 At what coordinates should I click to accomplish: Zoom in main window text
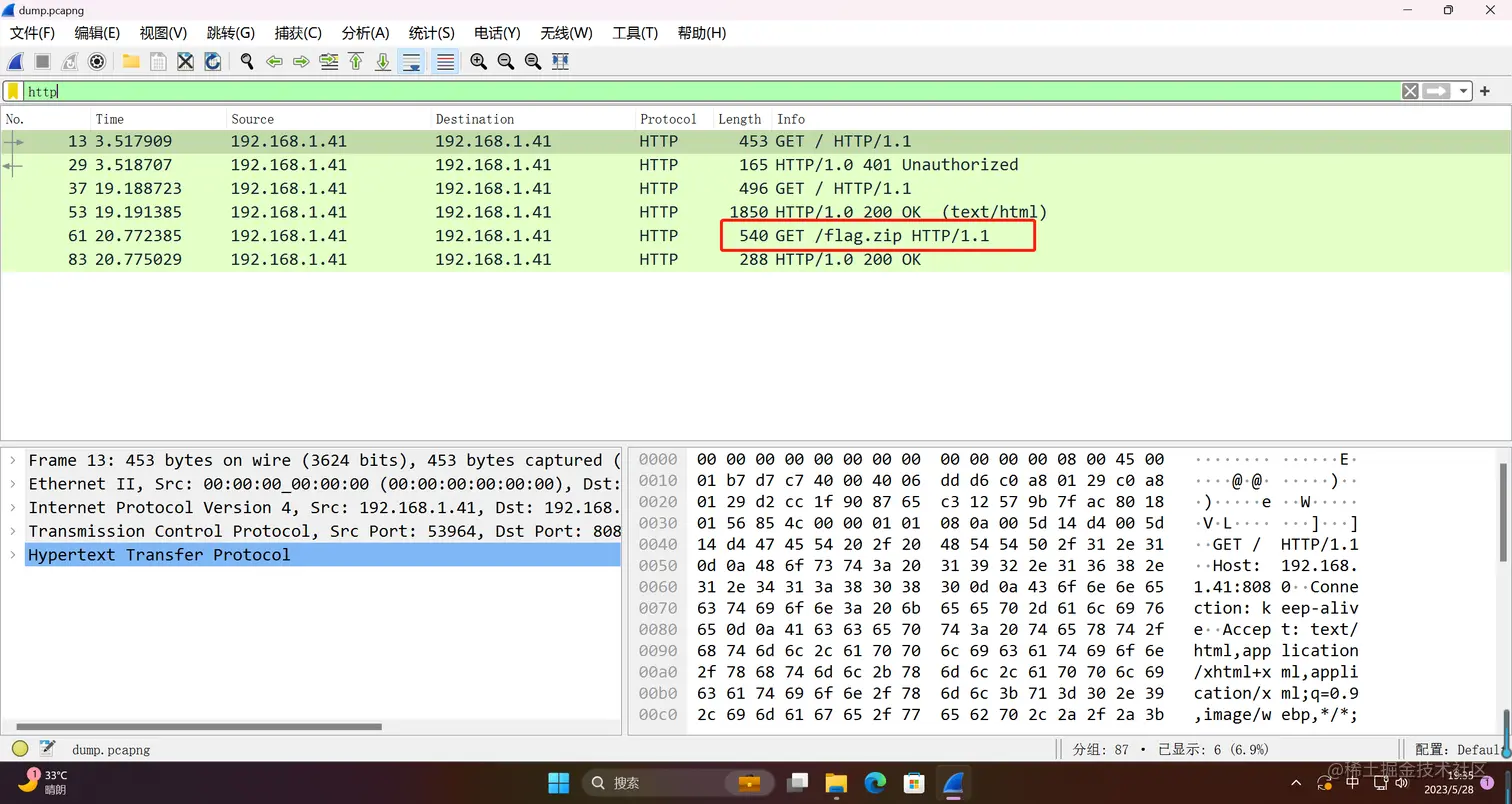point(479,62)
